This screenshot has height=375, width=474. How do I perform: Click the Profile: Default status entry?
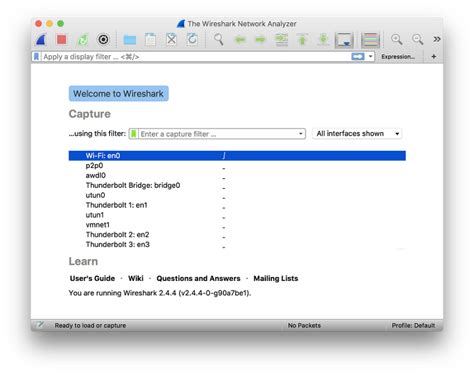point(413,325)
